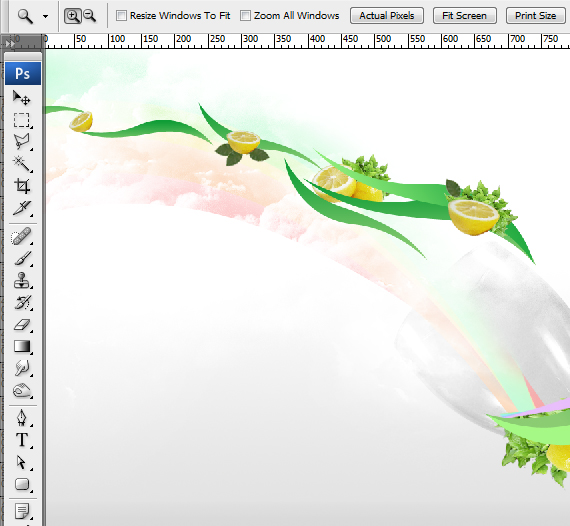Enable Resize Windows To Fit checkbox
Image resolution: width=570 pixels, height=526 pixels.
[121, 16]
